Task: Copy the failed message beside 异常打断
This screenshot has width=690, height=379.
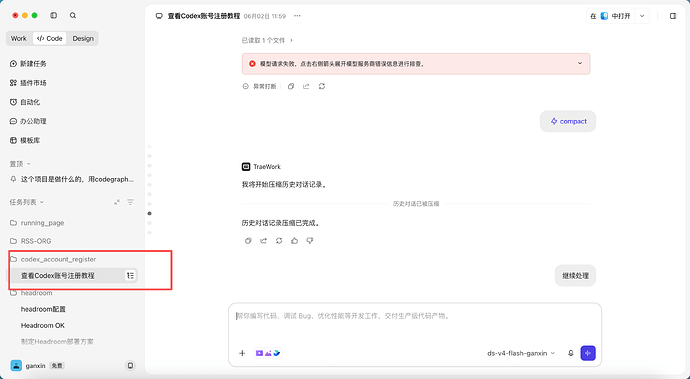Action: click(291, 86)
